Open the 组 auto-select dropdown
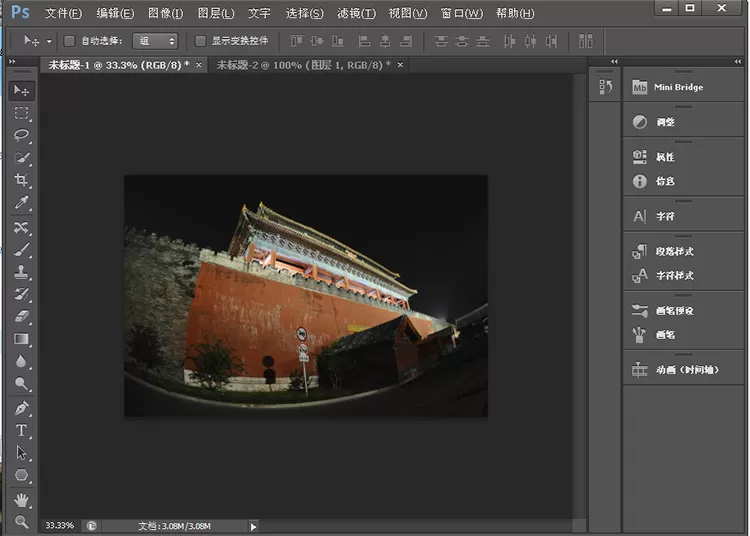The width and height of the screenshot is (750, 536). pos(155,41)
